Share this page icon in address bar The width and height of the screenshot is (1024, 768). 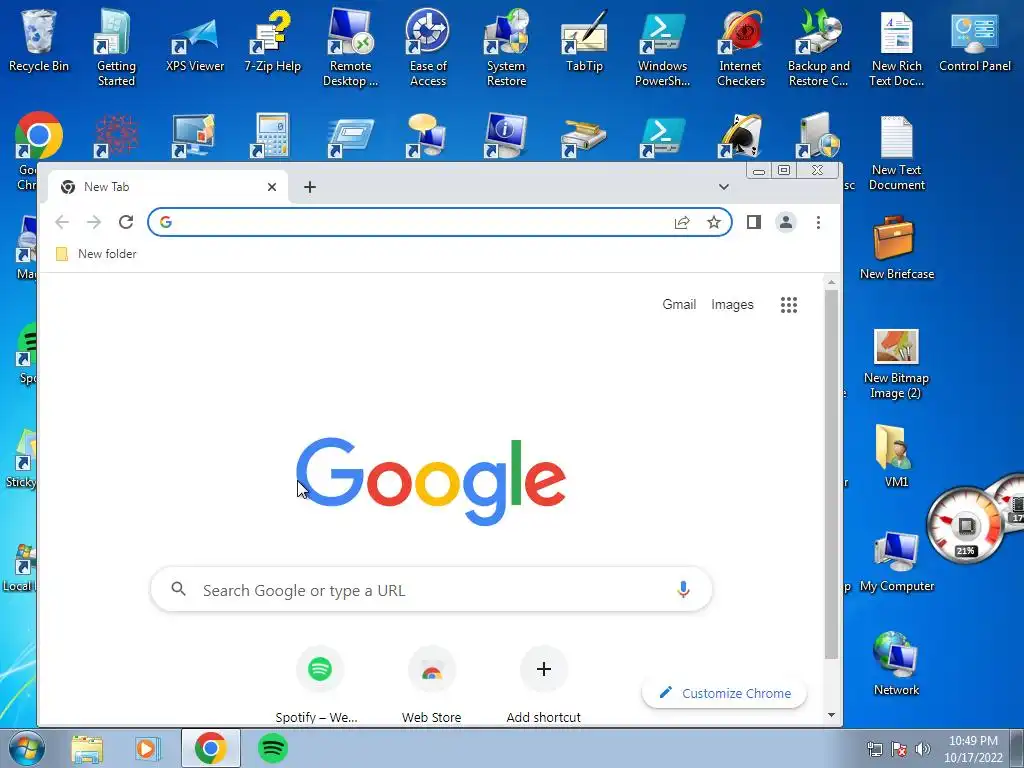pos(682,222)
